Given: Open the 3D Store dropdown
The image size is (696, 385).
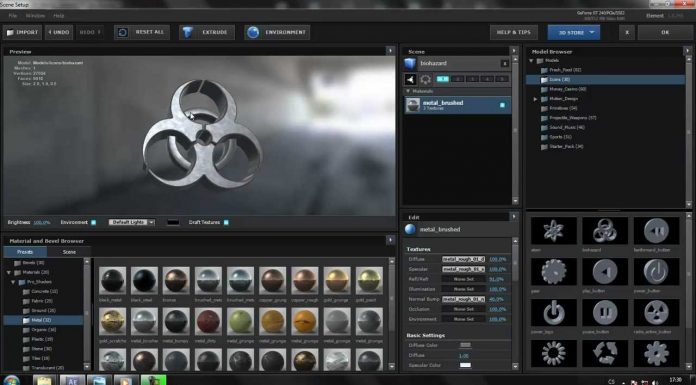Looking at the screenshot, I should [x=573, y=32].
